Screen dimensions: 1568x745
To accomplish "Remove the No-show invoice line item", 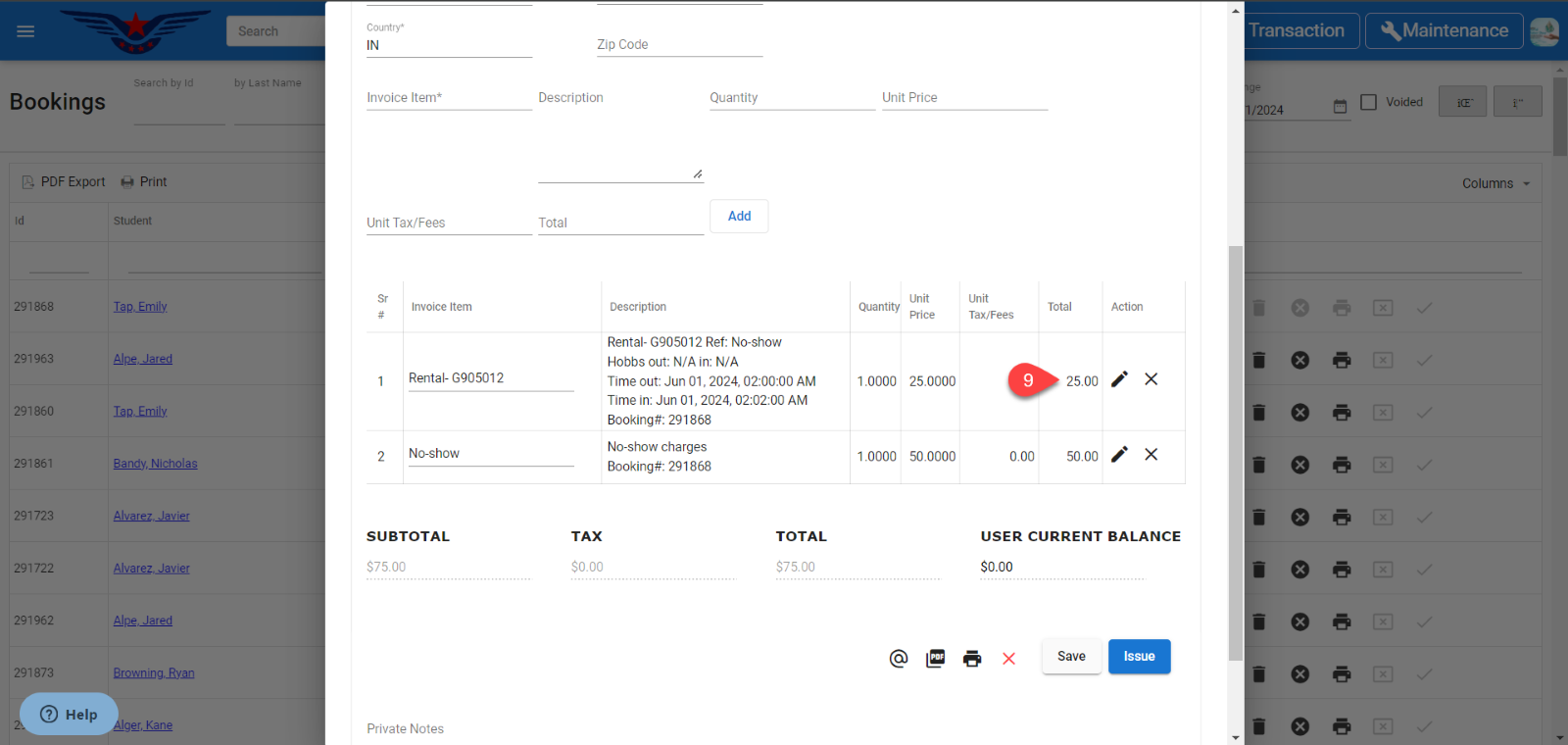I will [x=1151, y=455].
